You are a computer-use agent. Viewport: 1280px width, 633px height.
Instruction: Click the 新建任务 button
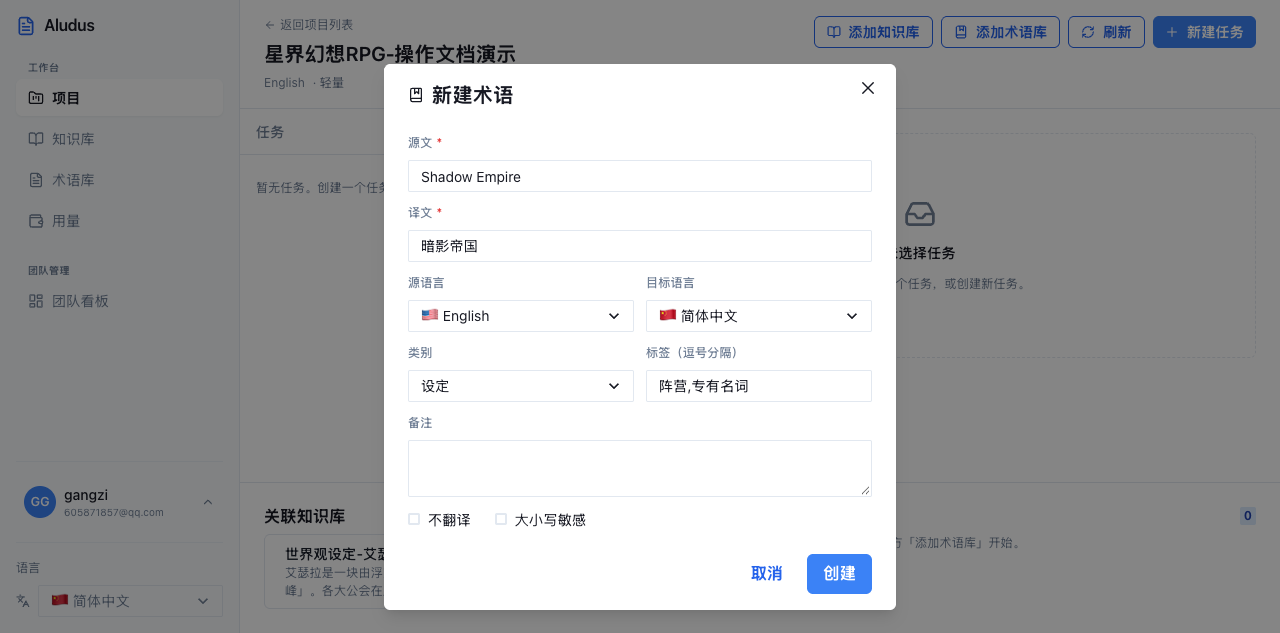(1204, 32)
